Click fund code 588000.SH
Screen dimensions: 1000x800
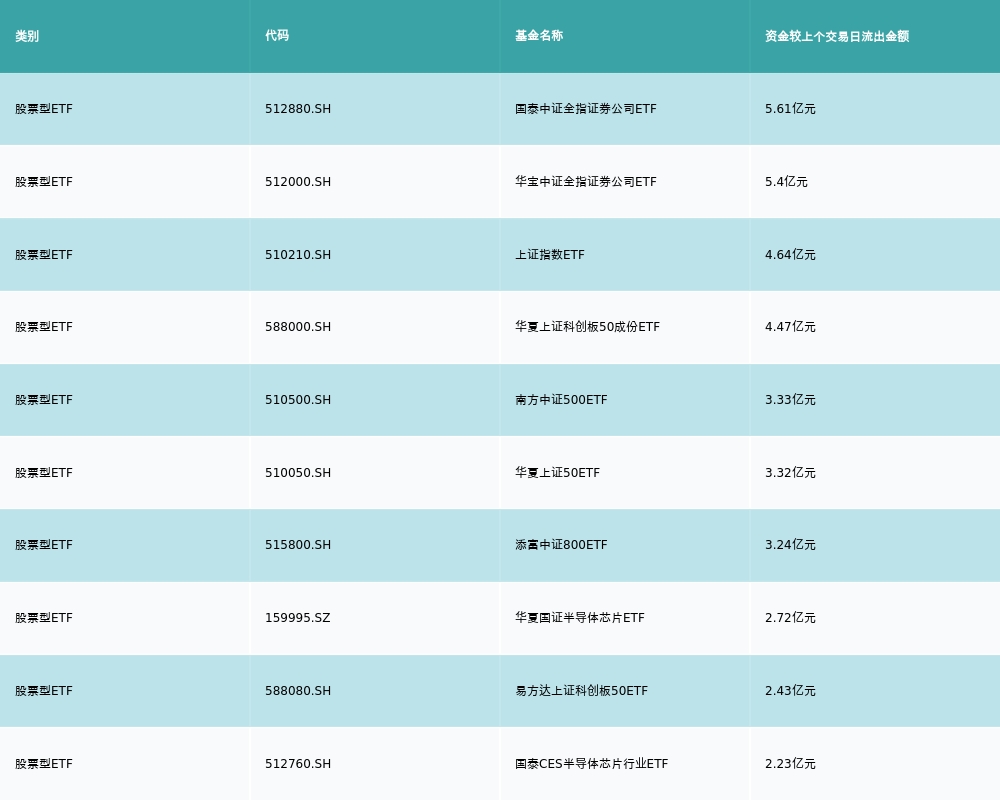pyautogui.click(x=298, y=327)
